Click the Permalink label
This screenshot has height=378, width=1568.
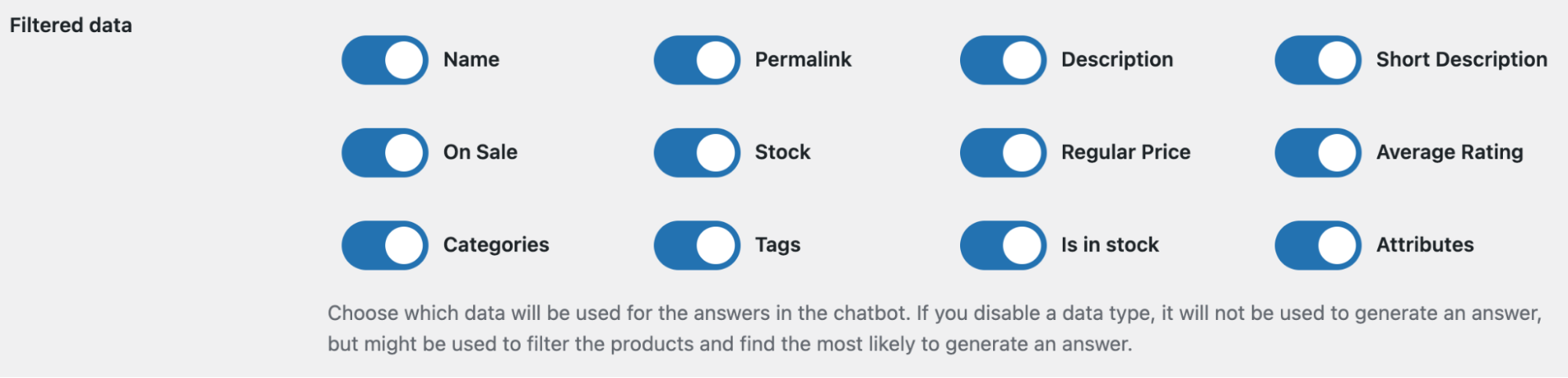[x=803, y=60]
